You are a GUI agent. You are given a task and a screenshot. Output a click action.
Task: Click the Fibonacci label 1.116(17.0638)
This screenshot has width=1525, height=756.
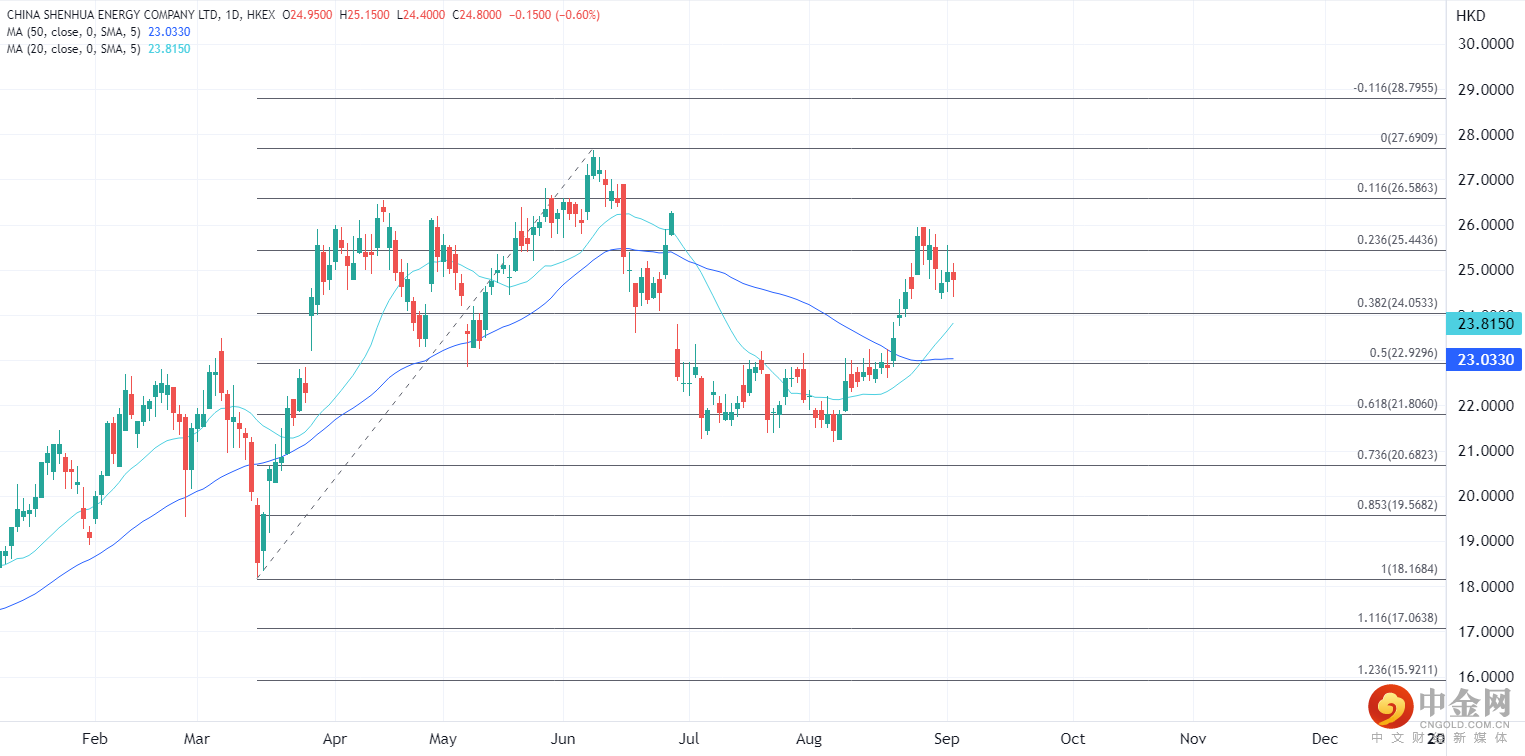point(1397,619)
